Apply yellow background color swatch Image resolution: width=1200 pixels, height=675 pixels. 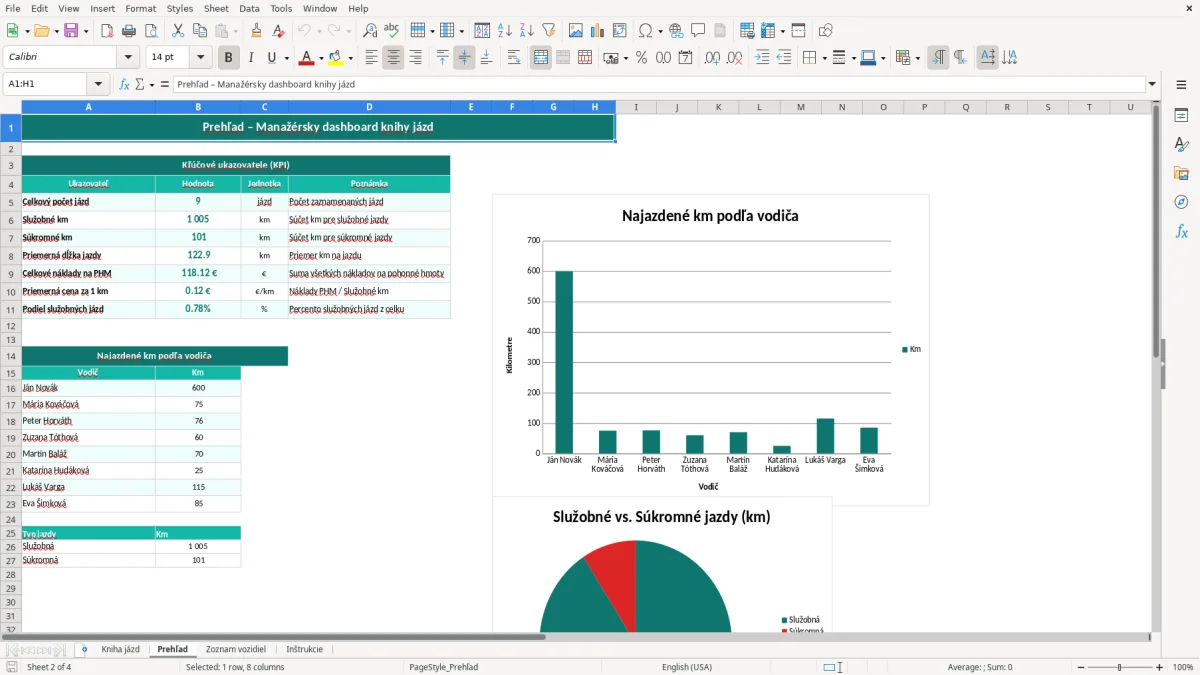[x=336, y=57]
